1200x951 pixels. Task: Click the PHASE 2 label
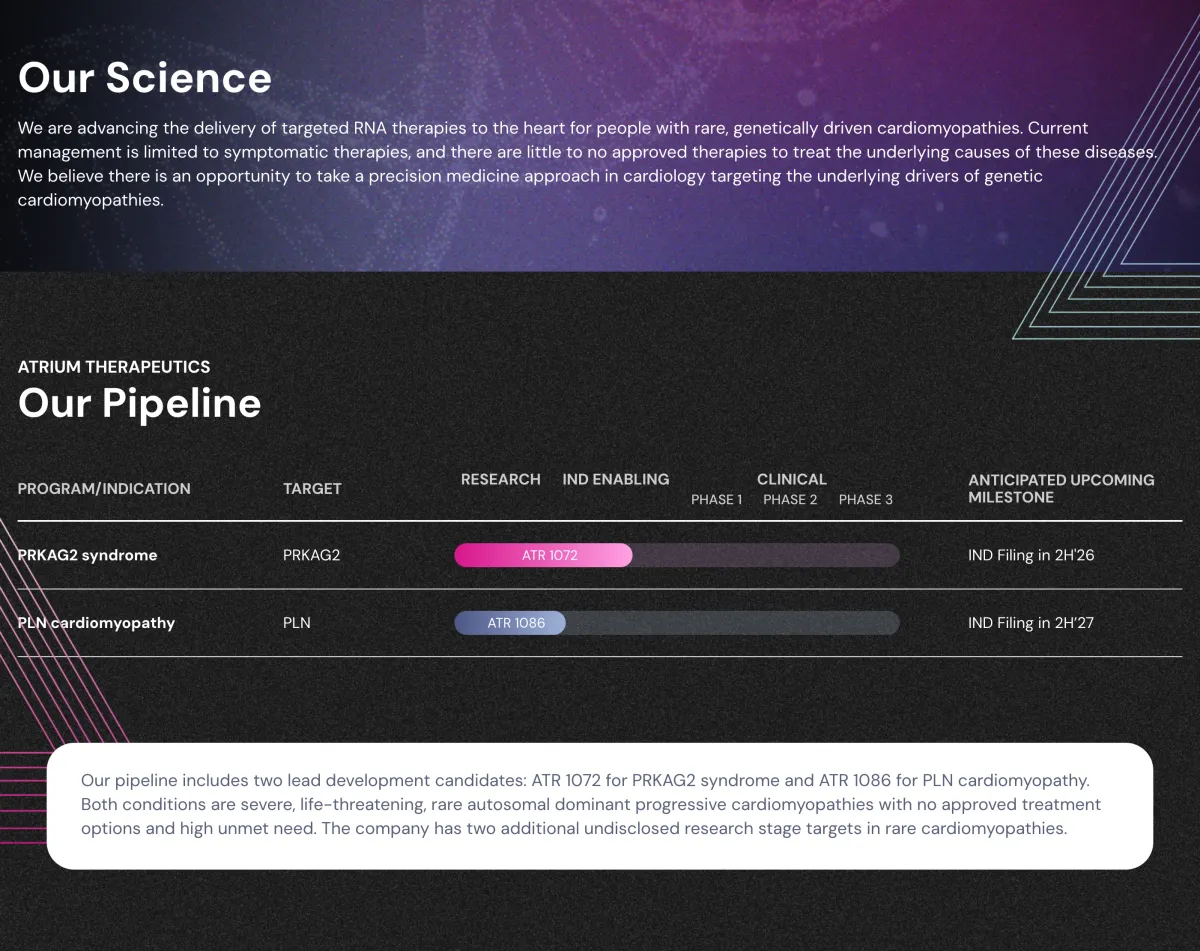[790, 500]
